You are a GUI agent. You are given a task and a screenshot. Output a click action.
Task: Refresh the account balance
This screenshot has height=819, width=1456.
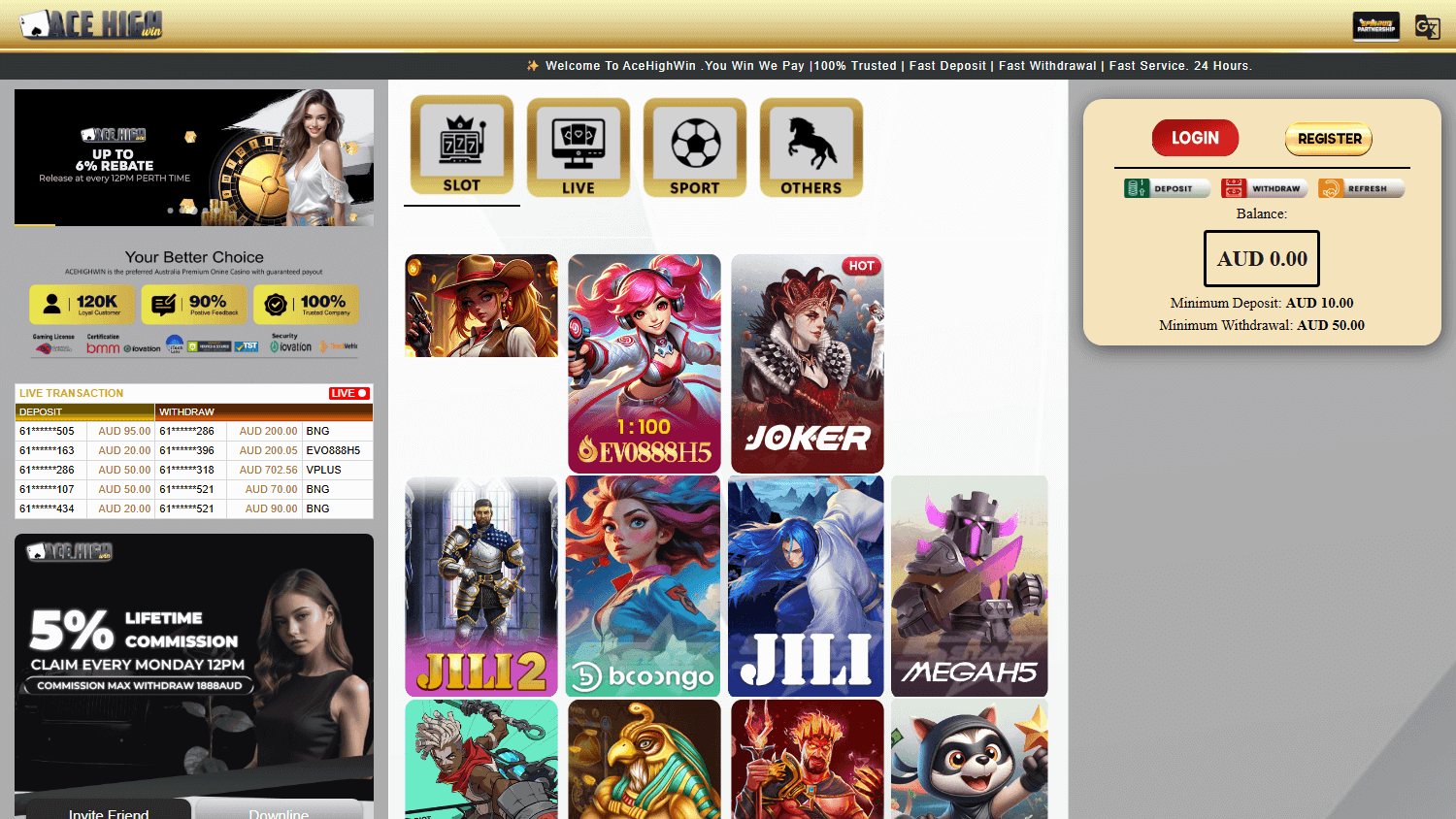(1361, 187)
